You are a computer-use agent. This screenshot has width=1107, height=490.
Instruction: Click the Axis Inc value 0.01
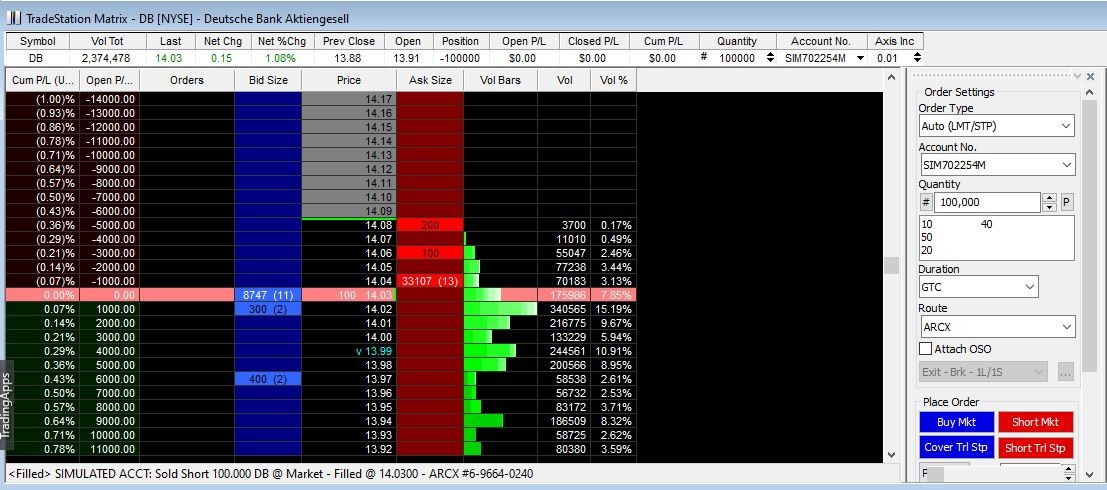point(887,59)
